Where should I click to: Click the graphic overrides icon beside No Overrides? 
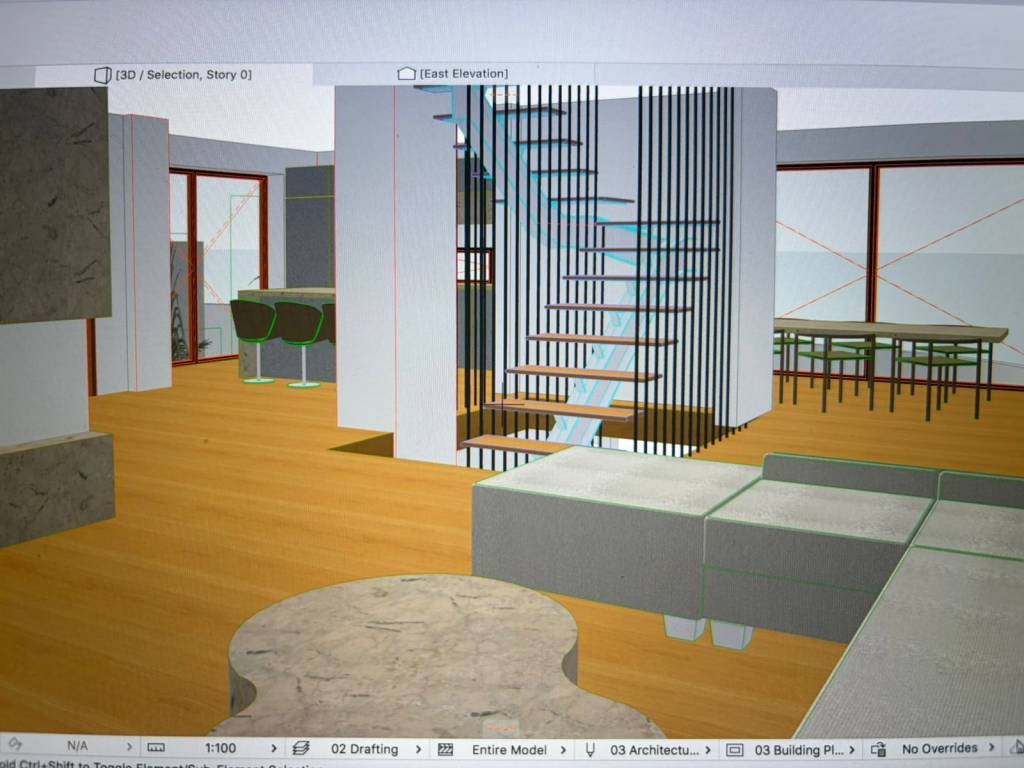(879, 749)
